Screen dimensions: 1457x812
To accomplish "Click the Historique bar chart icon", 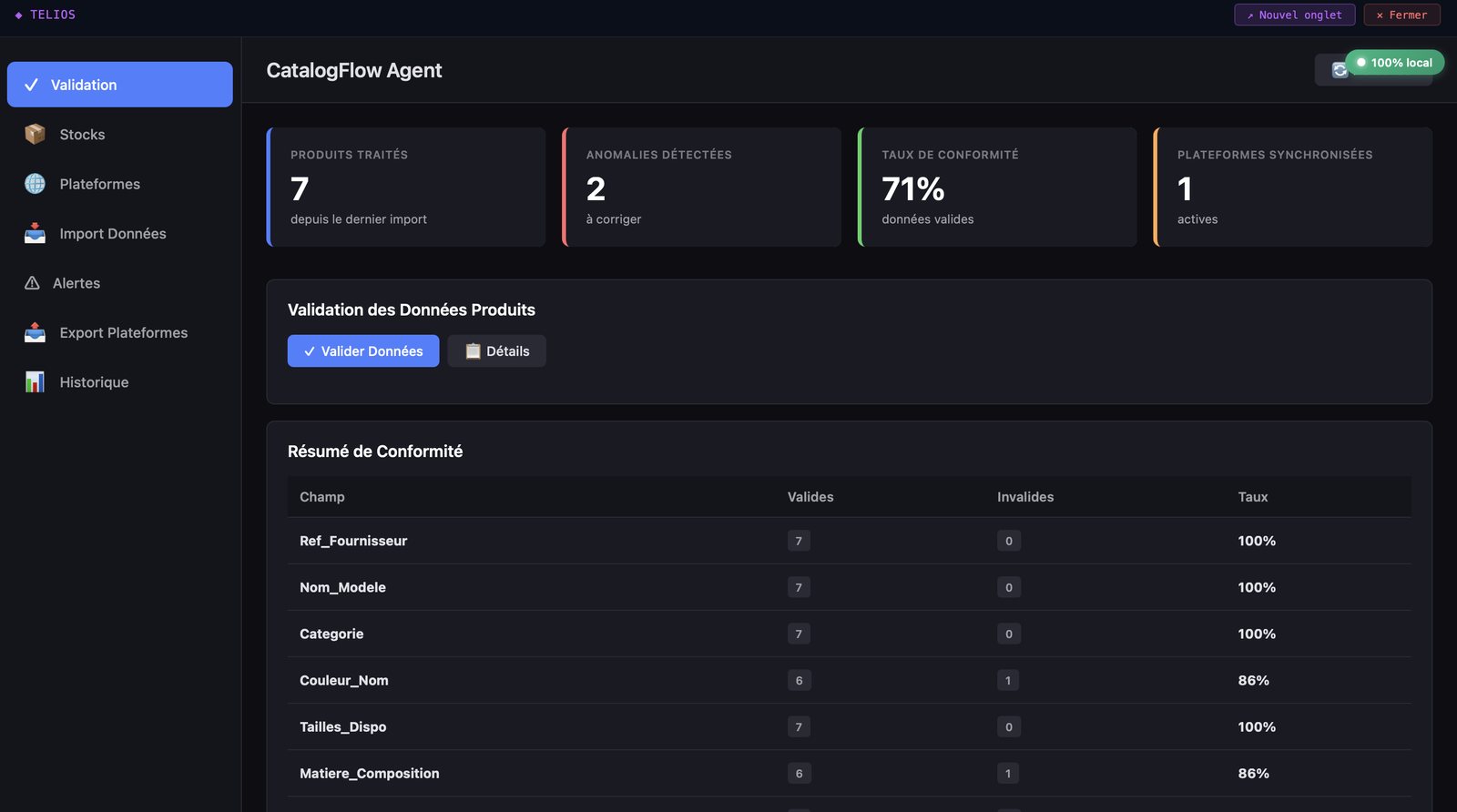I will [35, 382].
